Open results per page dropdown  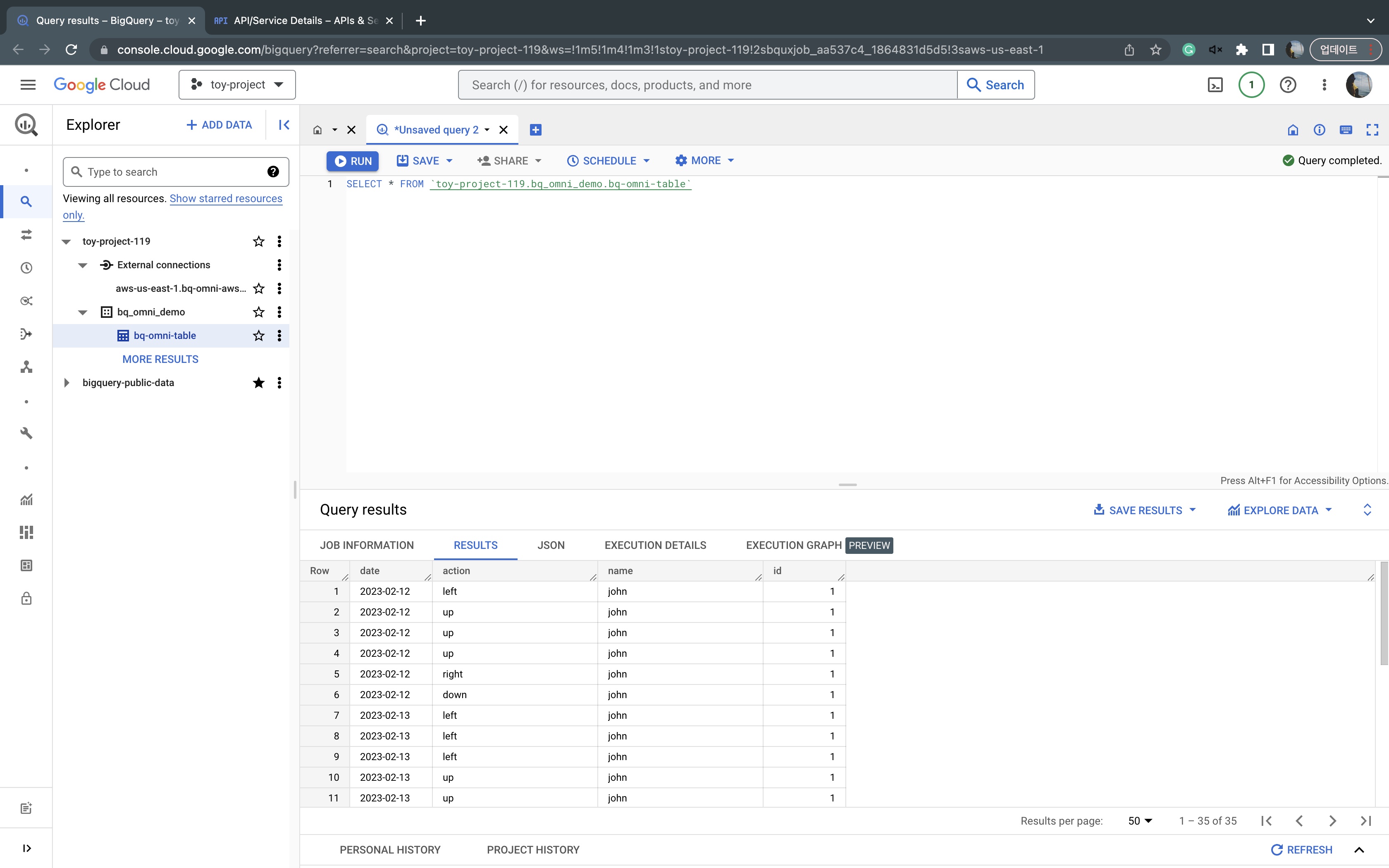tap(1140, 821)
